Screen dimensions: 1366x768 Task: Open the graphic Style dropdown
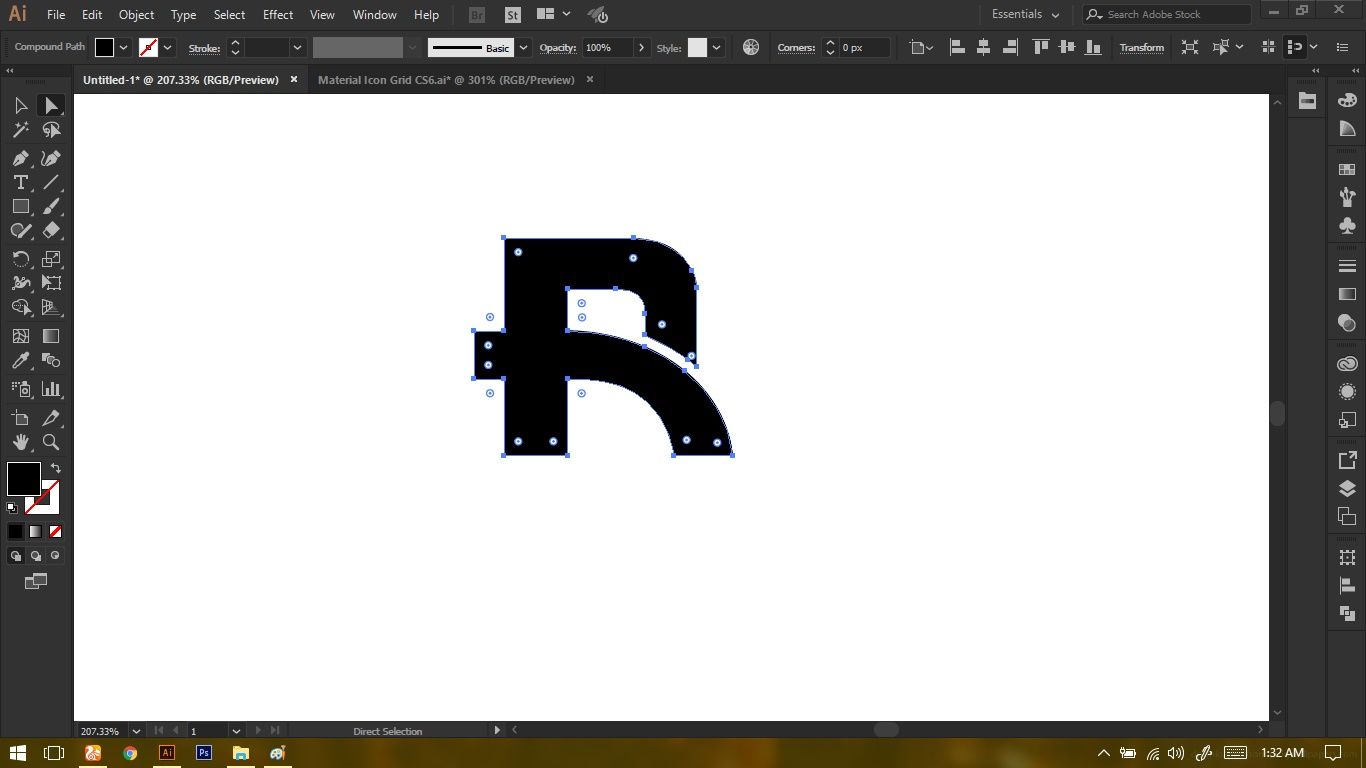[x=716, y=48]
